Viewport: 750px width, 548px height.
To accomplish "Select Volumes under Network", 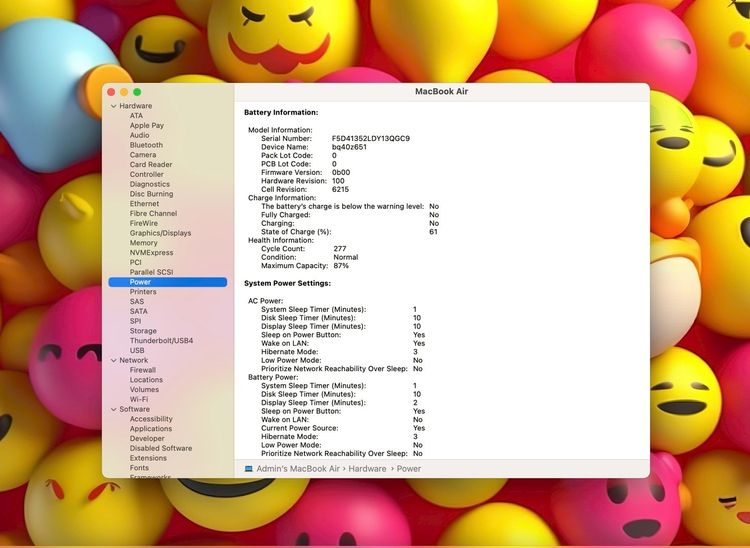I will [144, 390].
